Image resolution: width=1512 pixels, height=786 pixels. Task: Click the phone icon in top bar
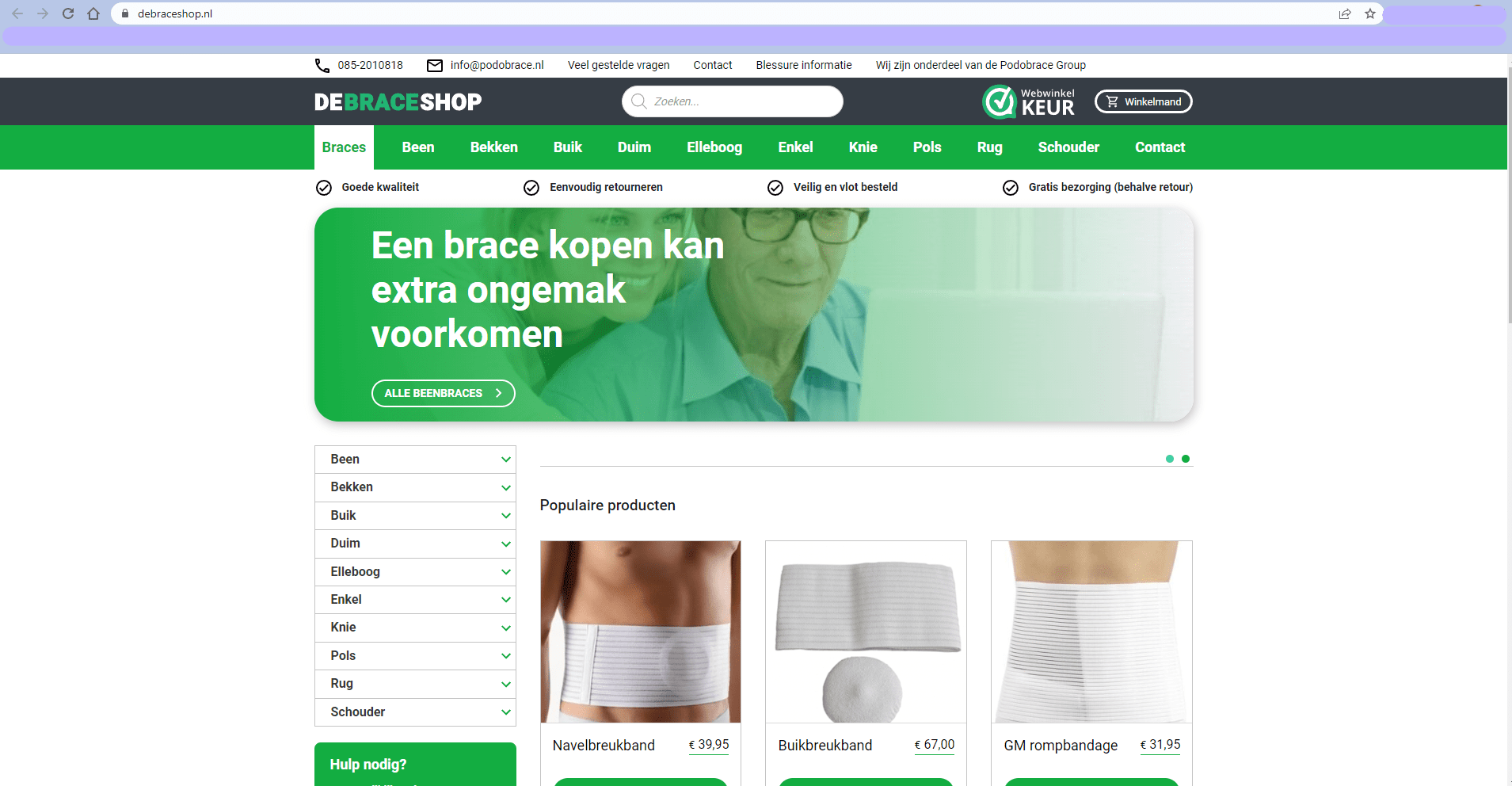click(x=322, y=66)
